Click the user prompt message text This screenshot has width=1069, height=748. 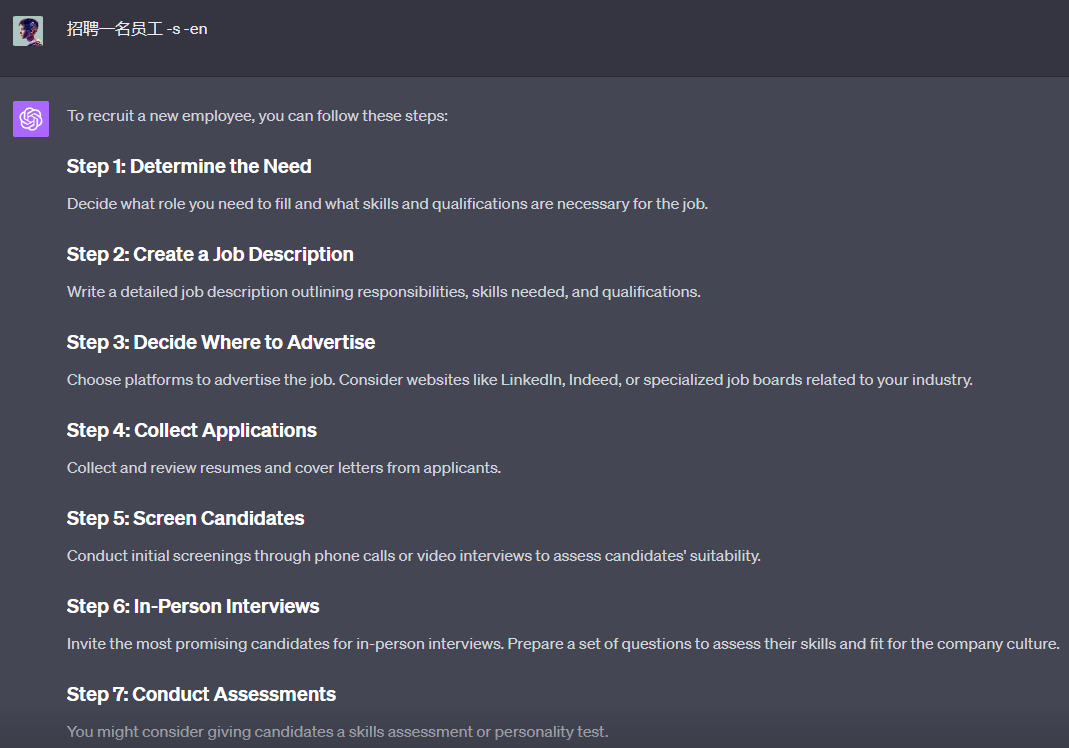pyautogui.click(x=137, y=29)
